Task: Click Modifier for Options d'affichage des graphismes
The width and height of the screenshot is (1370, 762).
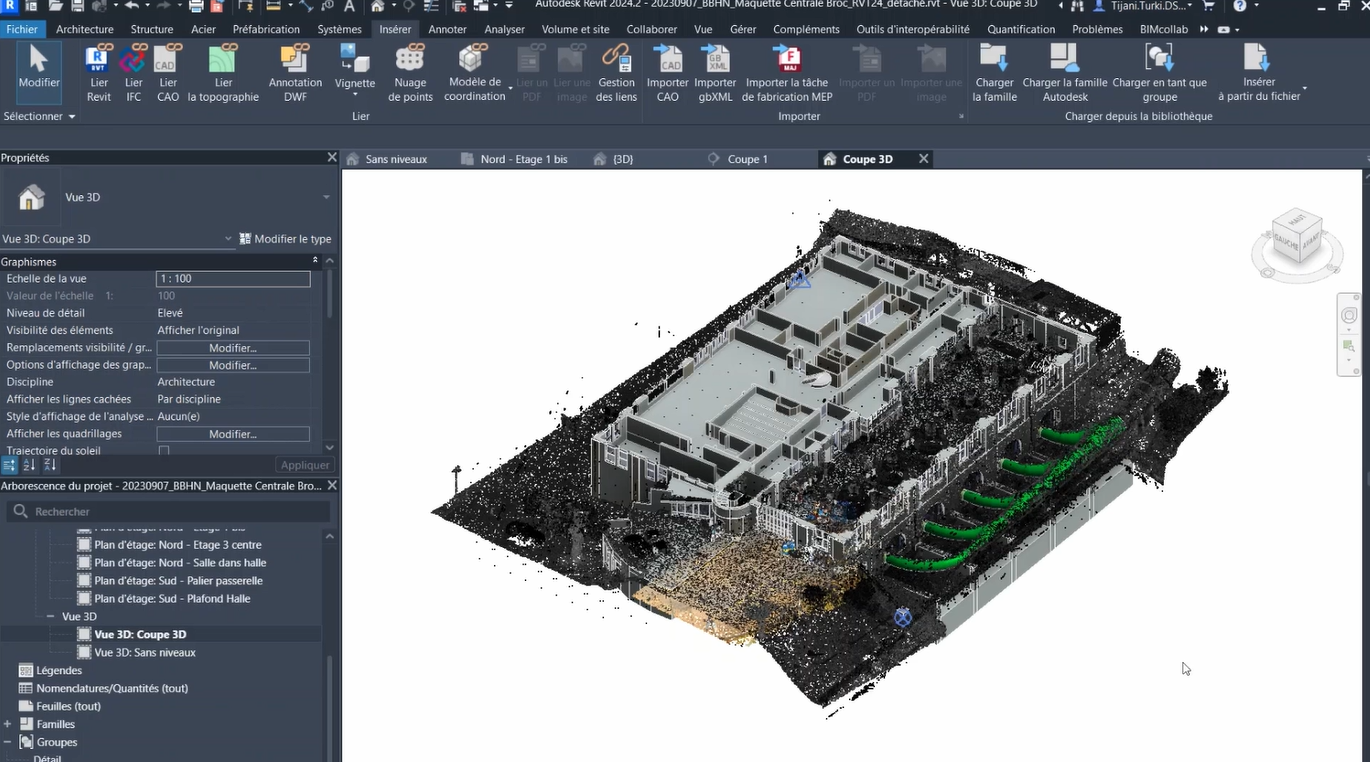Action: 233,365
